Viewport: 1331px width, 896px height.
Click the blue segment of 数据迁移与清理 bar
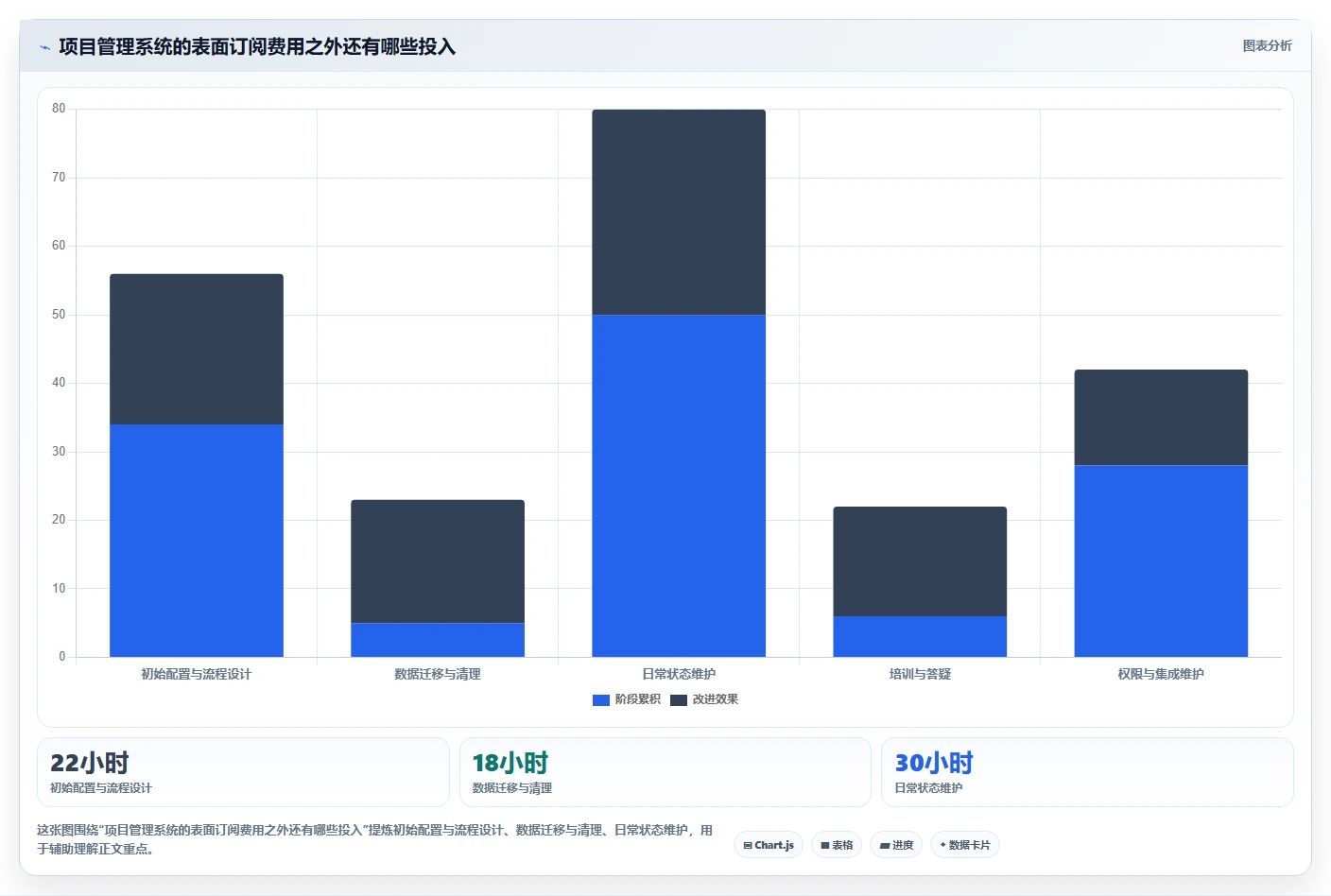[438, 640]
